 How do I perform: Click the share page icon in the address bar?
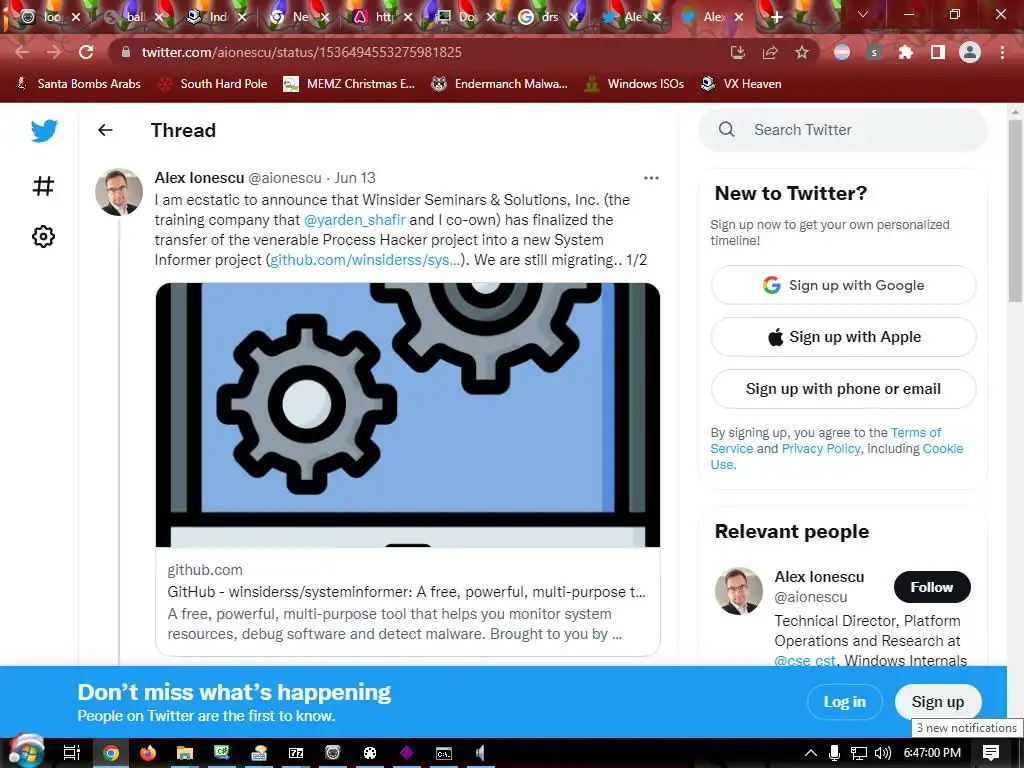pyautogui.click(x=770, y=52)
